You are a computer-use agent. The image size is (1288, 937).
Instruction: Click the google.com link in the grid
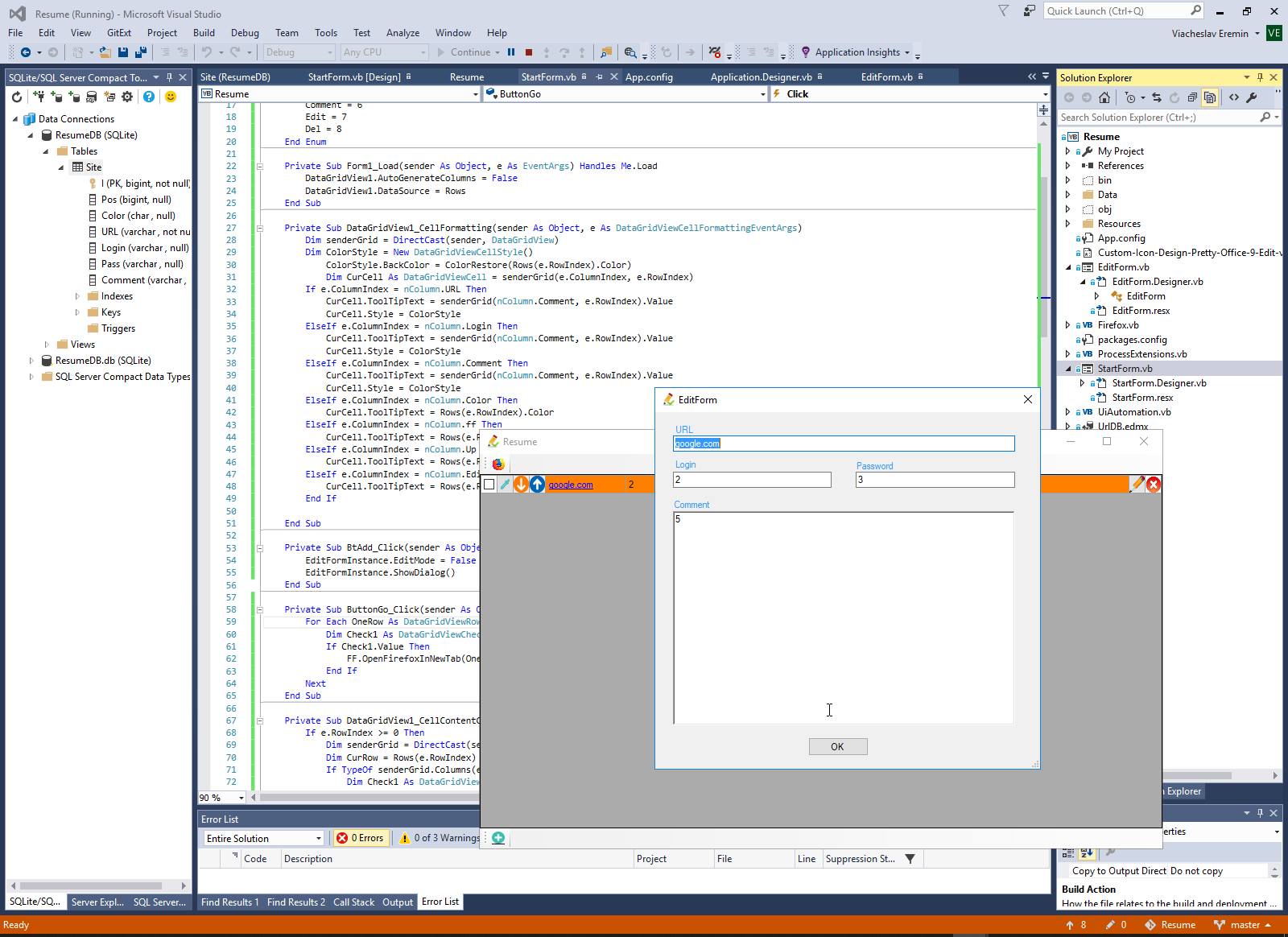click(570, 485)
